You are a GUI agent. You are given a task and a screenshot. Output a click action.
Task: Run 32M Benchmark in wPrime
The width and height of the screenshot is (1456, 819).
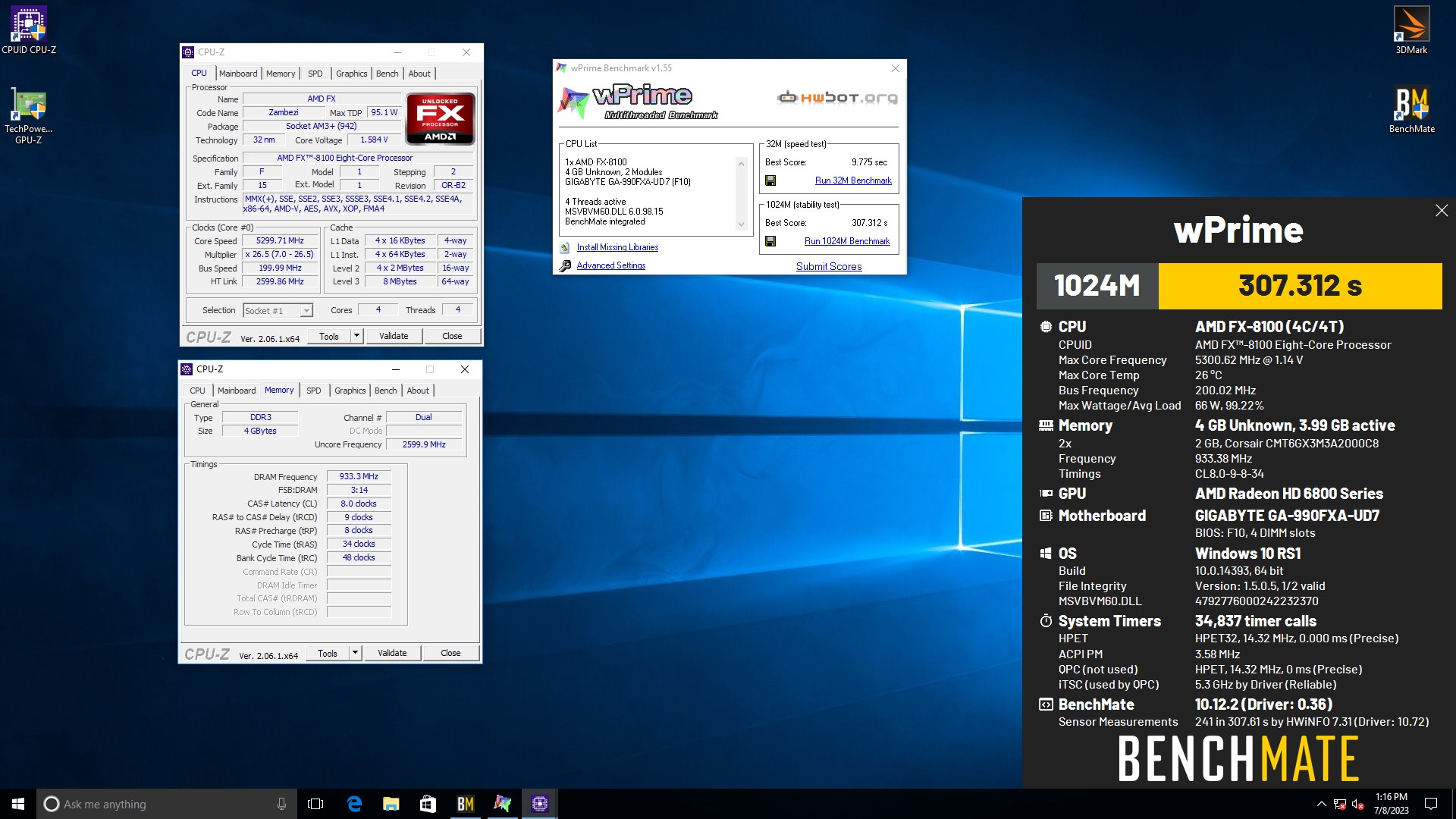point(853,180)
